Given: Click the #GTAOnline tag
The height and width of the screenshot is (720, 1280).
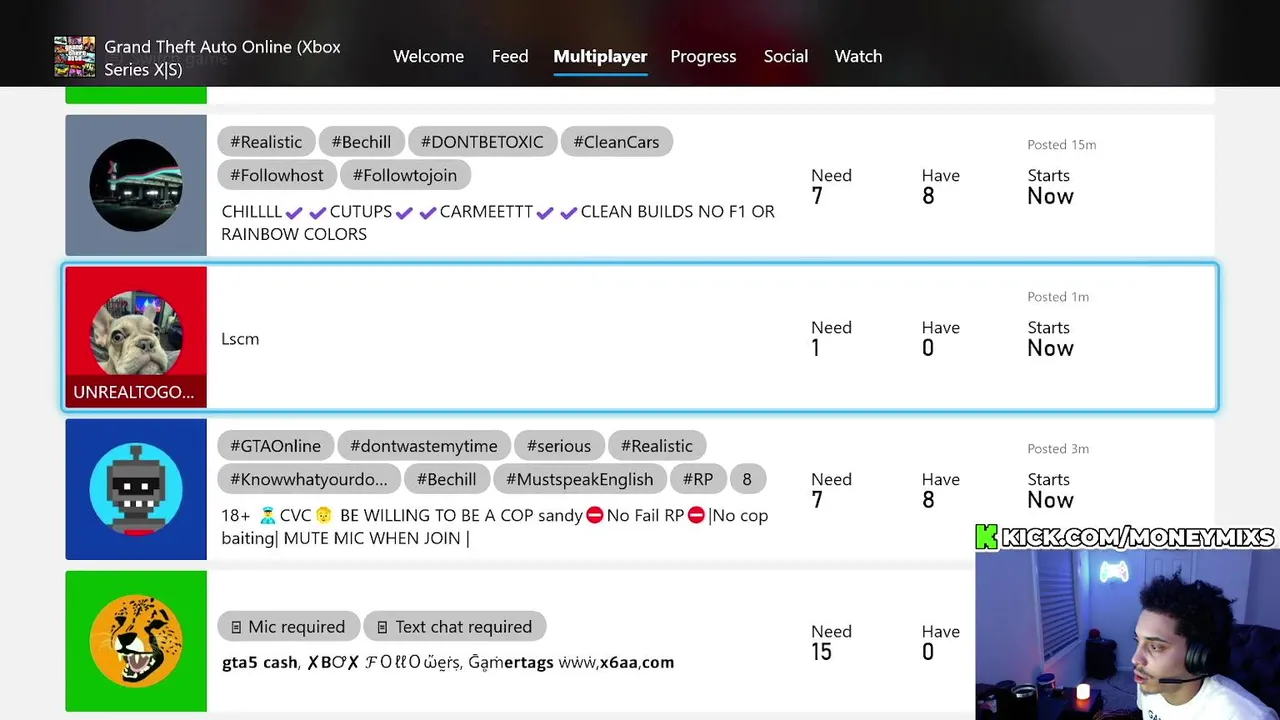Looking at the screenshot, I should [x=276, y=446].
